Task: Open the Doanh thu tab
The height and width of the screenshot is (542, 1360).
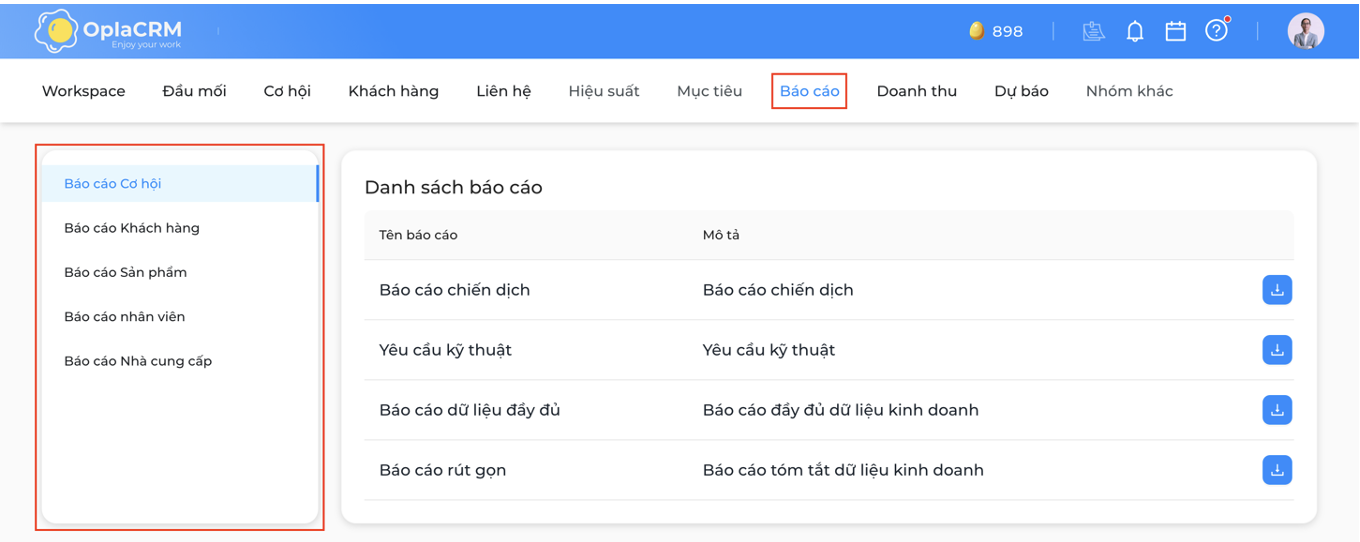Action: (x=917, y=91)
